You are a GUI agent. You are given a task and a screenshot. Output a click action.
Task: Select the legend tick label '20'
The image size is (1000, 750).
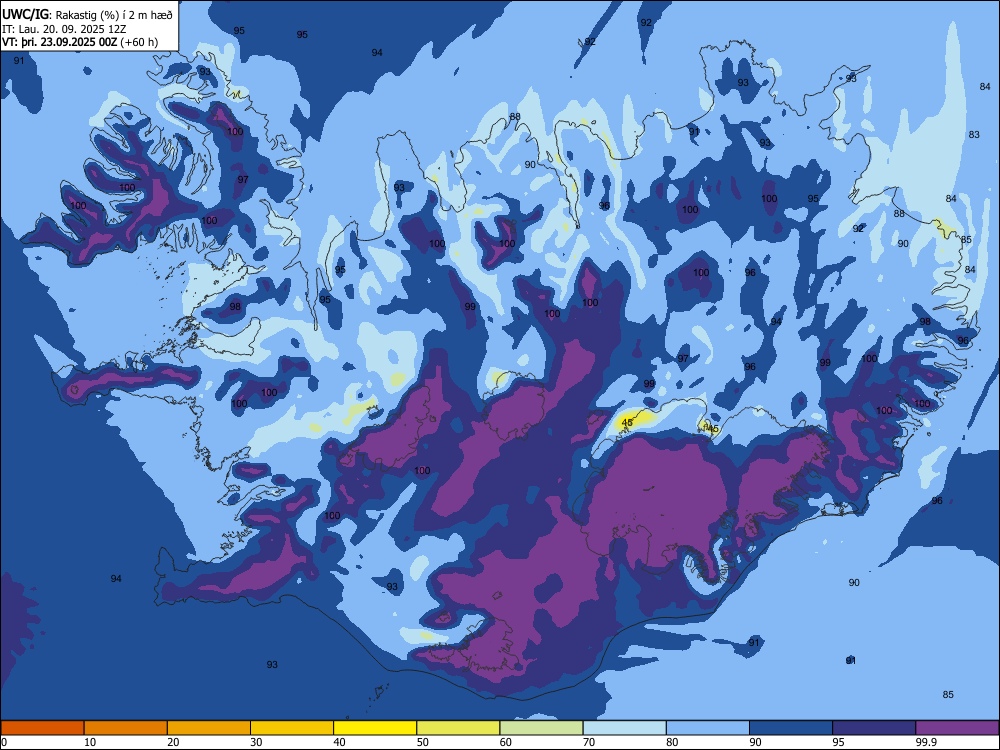pyautogui.click(x=173, y=742)
